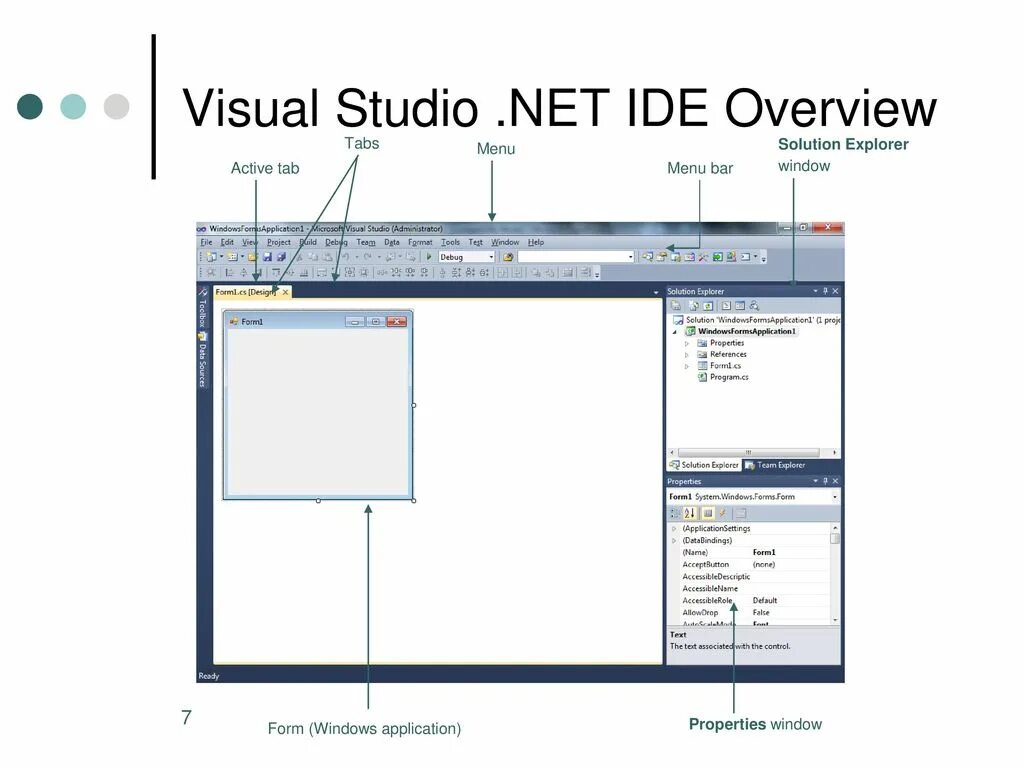This screenshot has height=768, width=1024.
Task: Expand the (DataBindings) property
Action: 674,541
